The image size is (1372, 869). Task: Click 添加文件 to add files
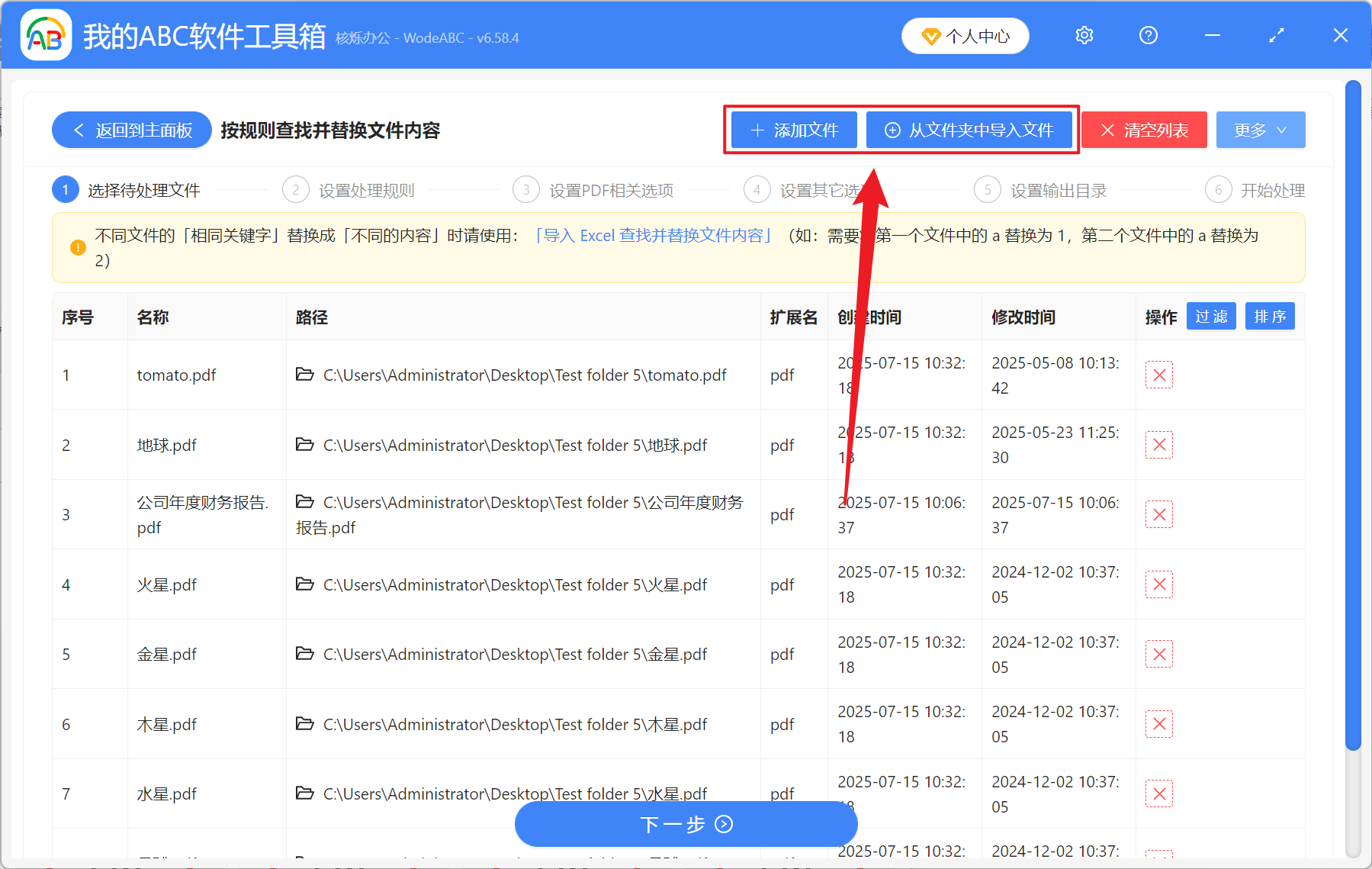tap(793, 130)
